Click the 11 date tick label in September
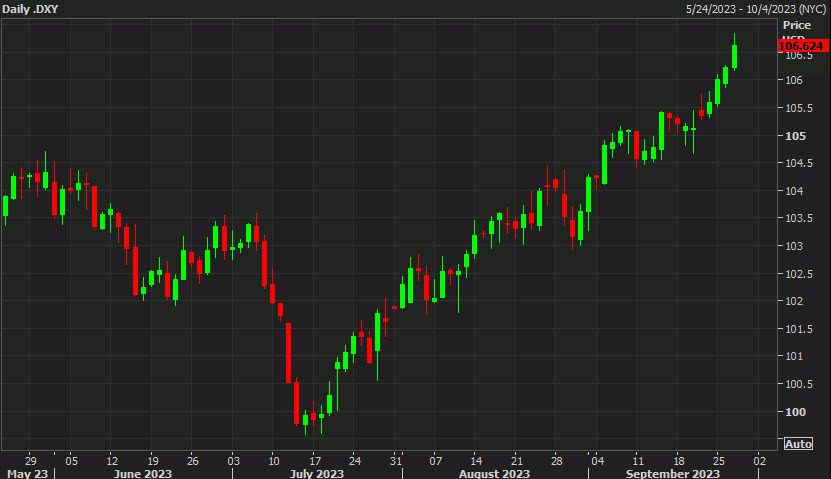The height and width of the screenshot is (479, 831). coord(638,460)
